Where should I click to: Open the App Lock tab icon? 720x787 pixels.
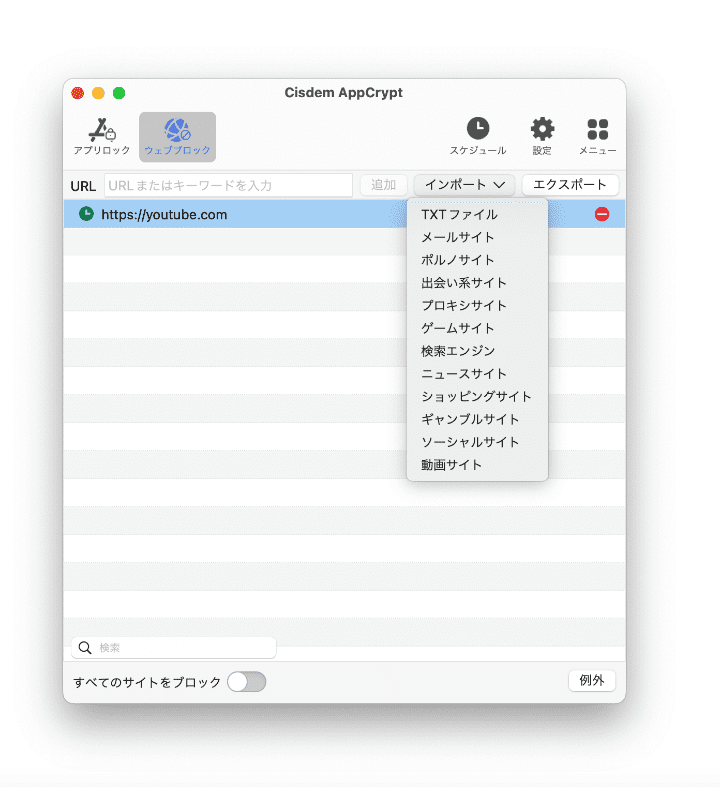pos(102,130)
